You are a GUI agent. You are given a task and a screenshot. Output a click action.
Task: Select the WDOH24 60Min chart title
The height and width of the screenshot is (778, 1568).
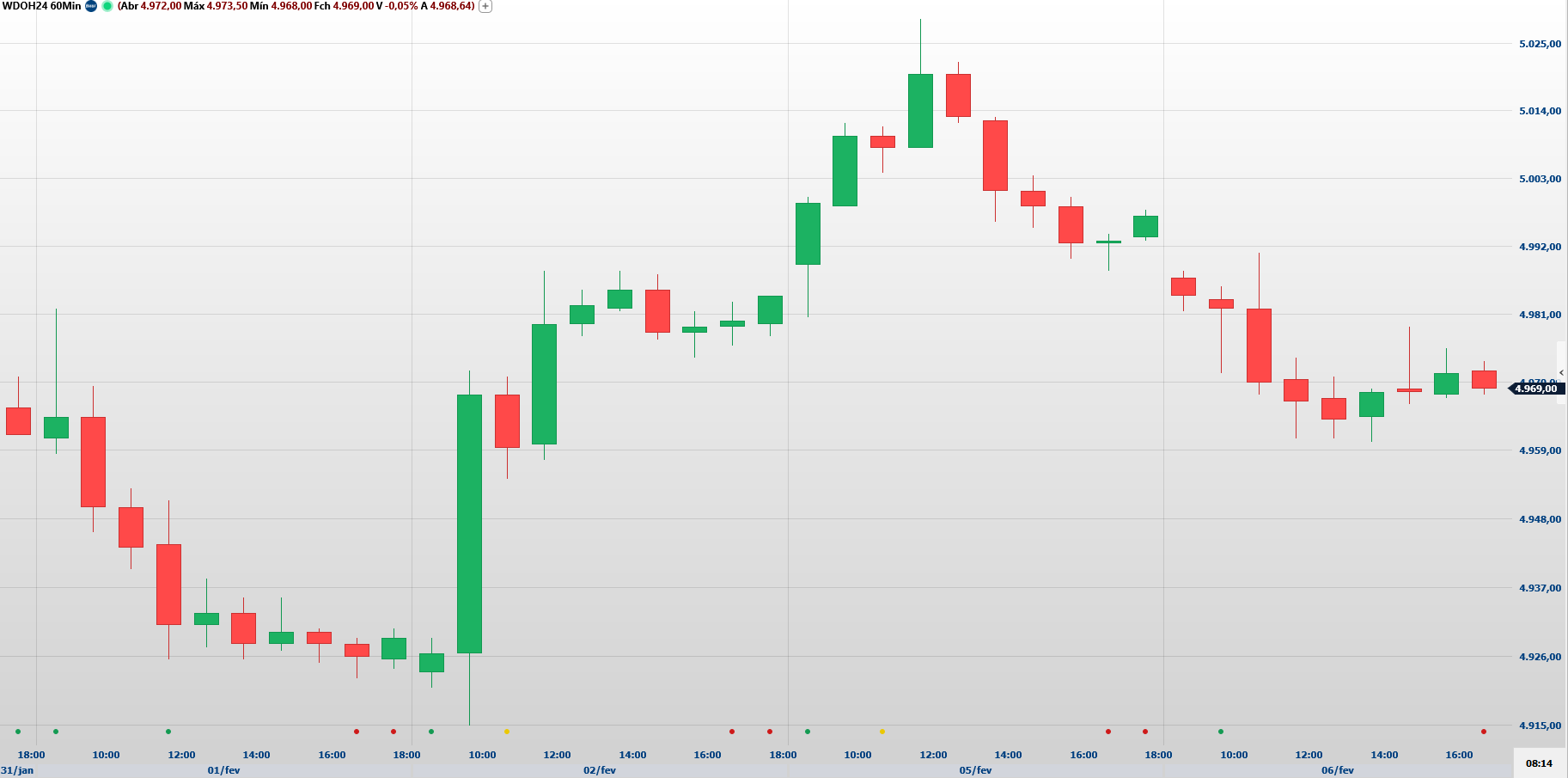click(x=41, y=6)
